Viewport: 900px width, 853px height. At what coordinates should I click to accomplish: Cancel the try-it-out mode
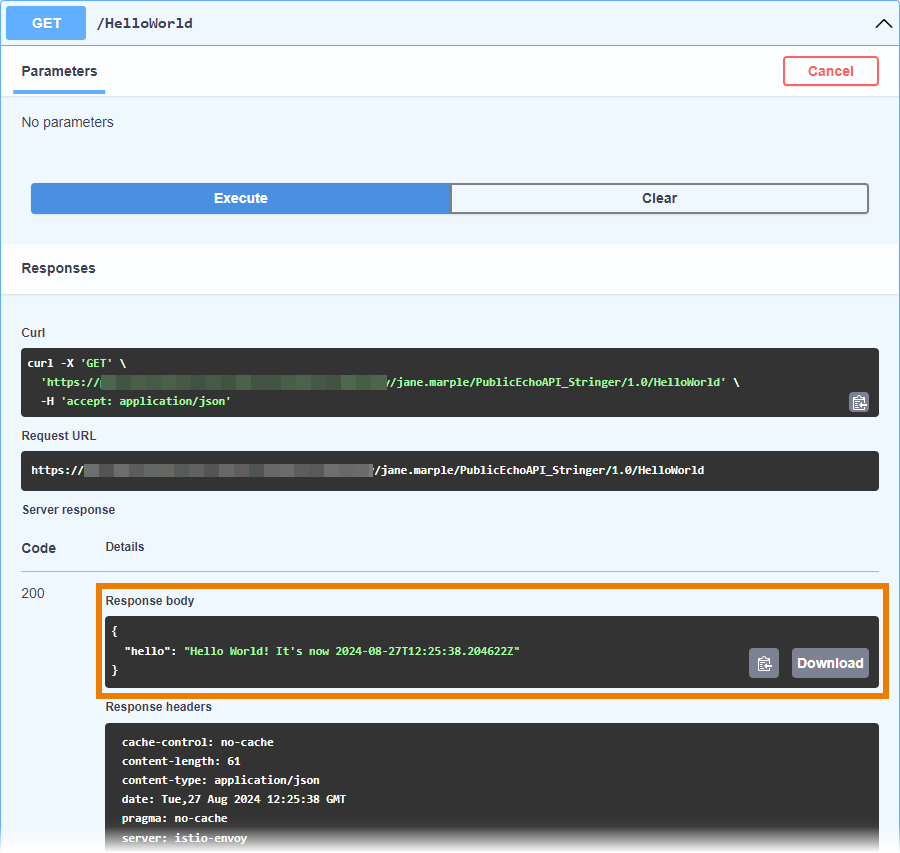click(x=830, y=71)
